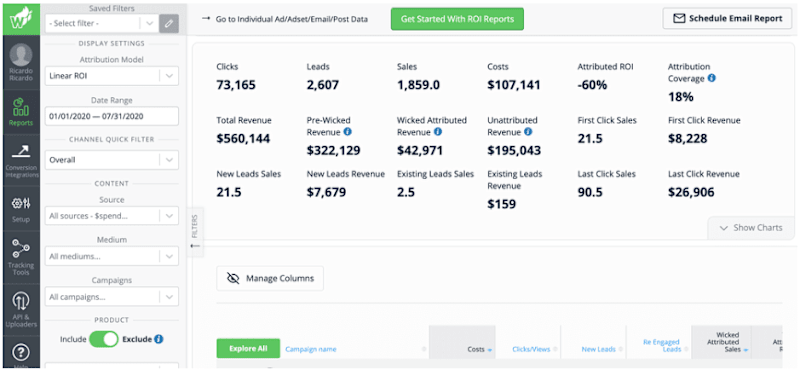Image resolution: width=800 pixels, height=370 pixels.
Task: Open the Campaigns All campaigns dropdown
Action: [112, 297]
